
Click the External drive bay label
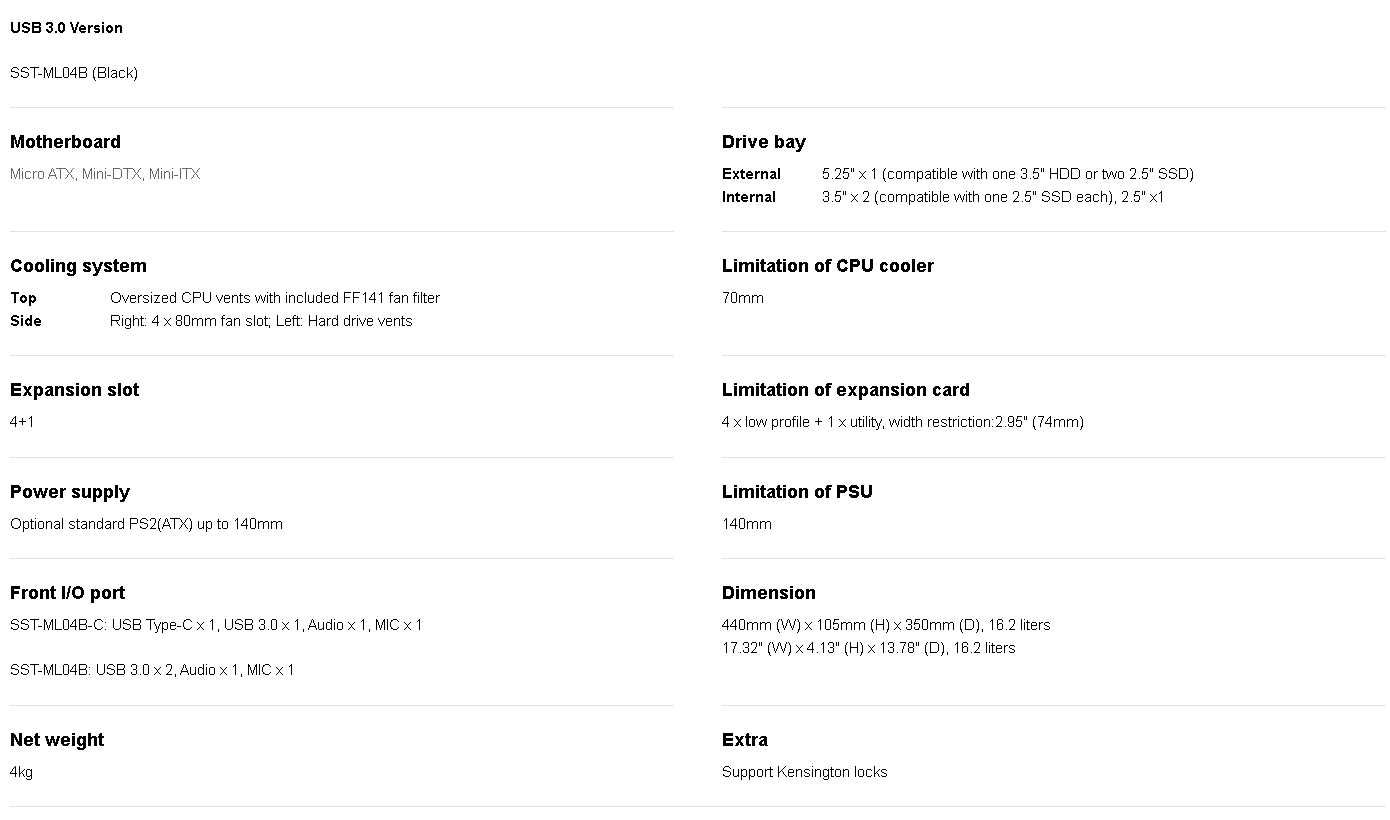[751, 174]
